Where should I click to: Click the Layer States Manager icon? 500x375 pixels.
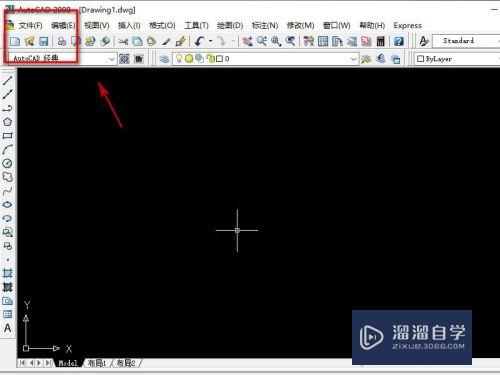coord(396,59)
